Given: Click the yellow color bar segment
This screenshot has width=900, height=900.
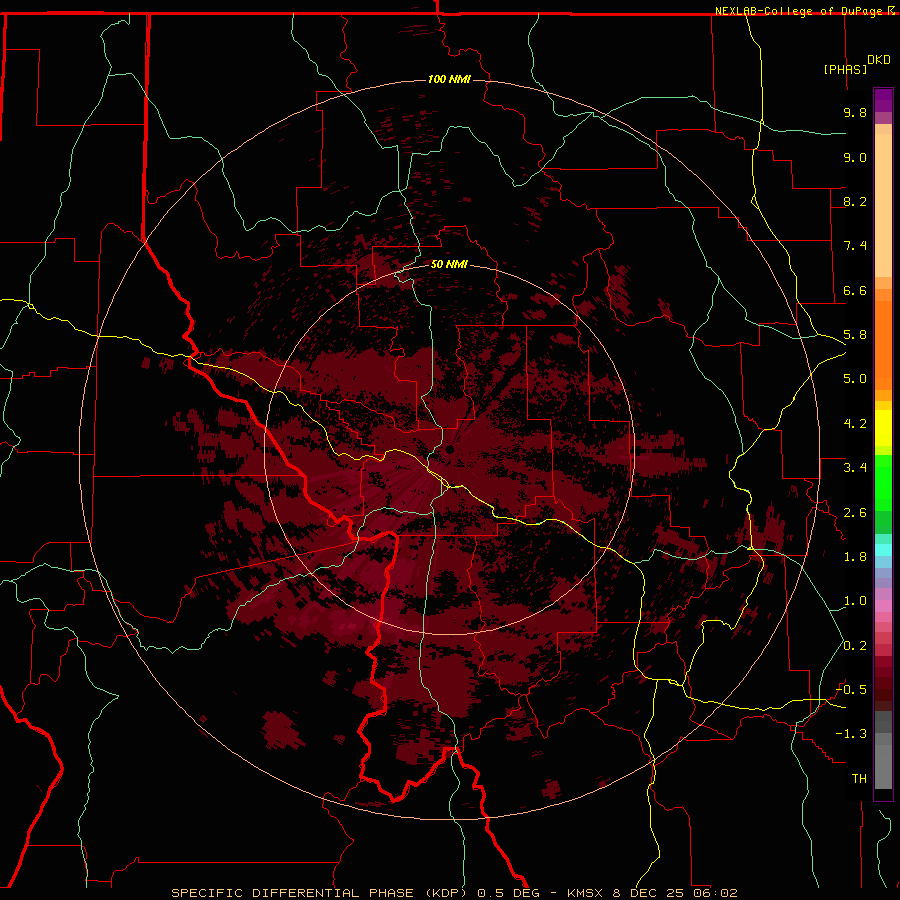Looking at the screenshot, I should point(883,428).
